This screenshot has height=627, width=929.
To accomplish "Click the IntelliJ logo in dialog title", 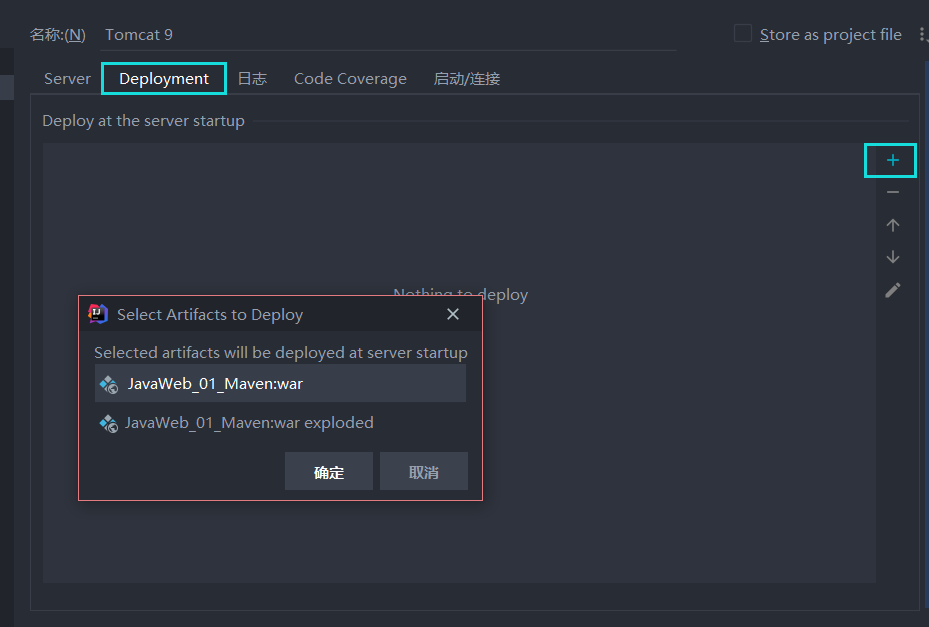I will 98,314.
